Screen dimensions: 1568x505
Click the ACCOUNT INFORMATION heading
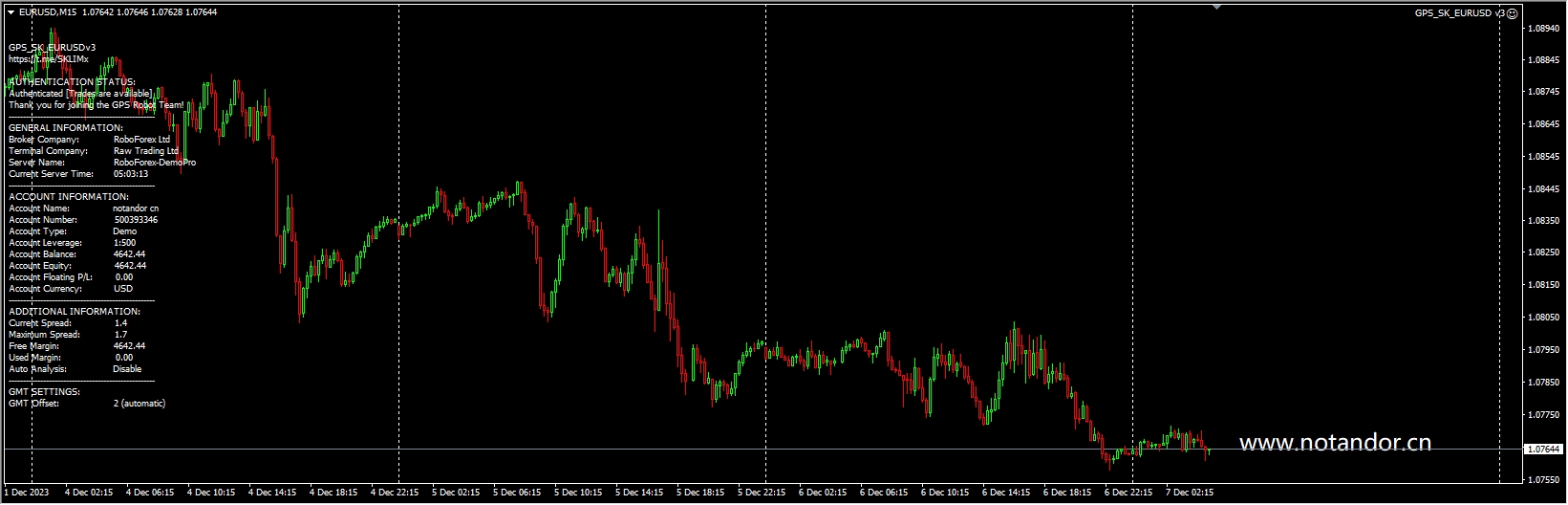pos(69,197)
